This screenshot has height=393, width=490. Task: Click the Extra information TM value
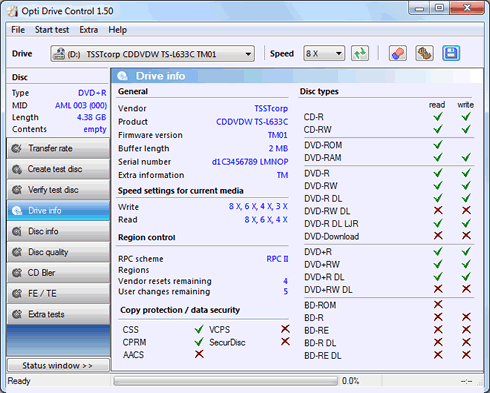pos(282,175)
